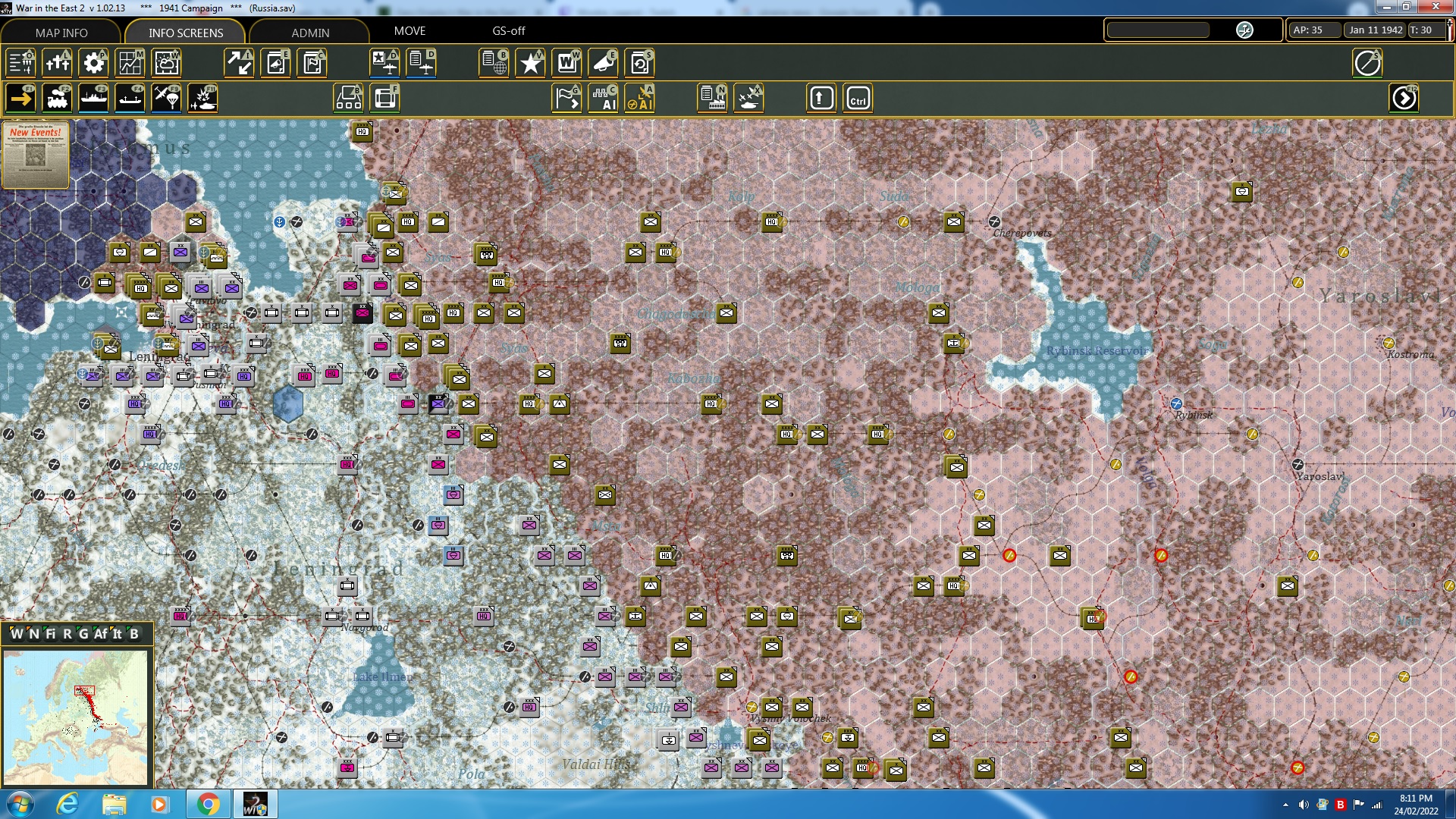Image resolution: width=1456 pixels, height=819 pixels.
Task: Toggle the B filter button
Action: 134,634
